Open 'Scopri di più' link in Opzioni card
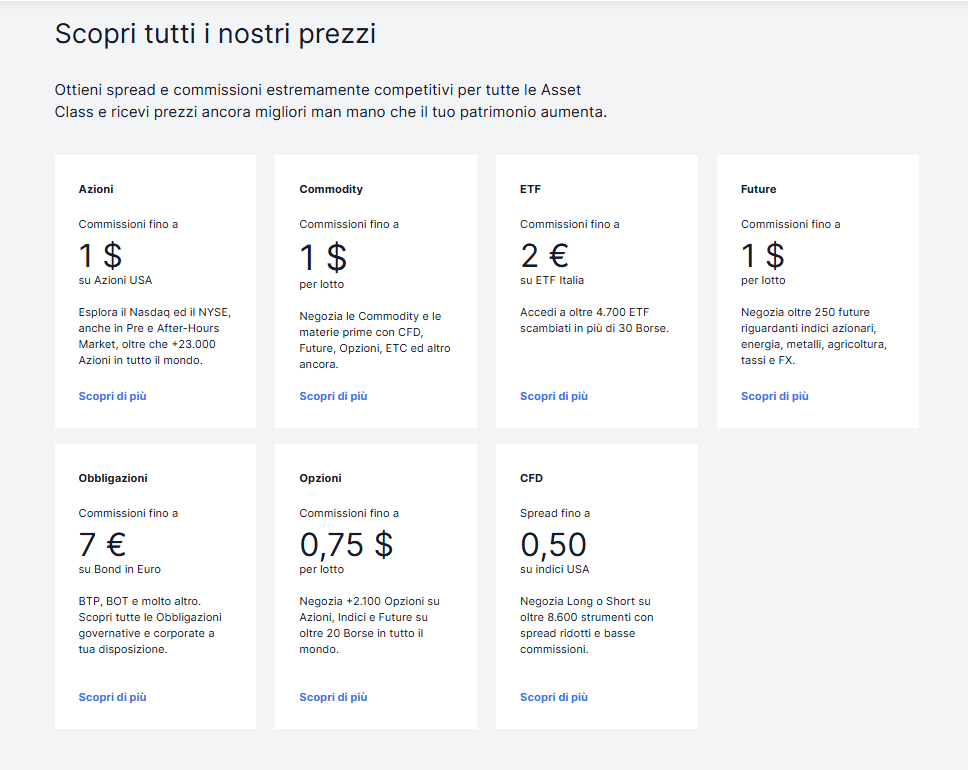Screen dimensions: 968x770 click(333, 697)
